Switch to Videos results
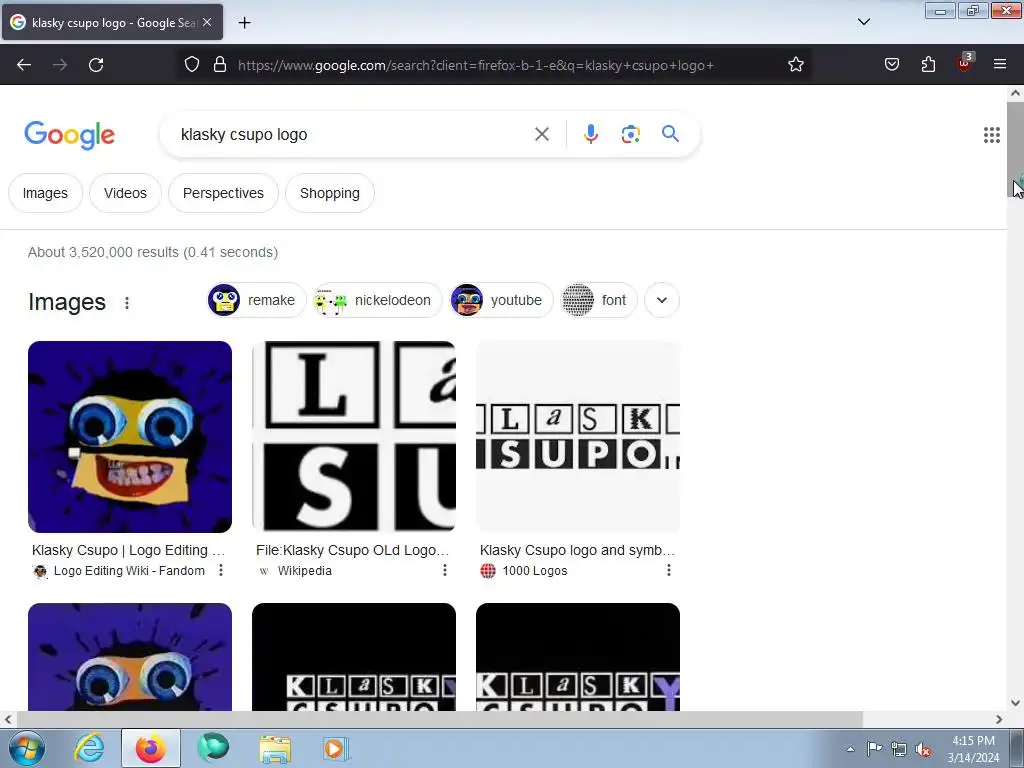Screen dimensions: 1024x768 coord(125,193)
